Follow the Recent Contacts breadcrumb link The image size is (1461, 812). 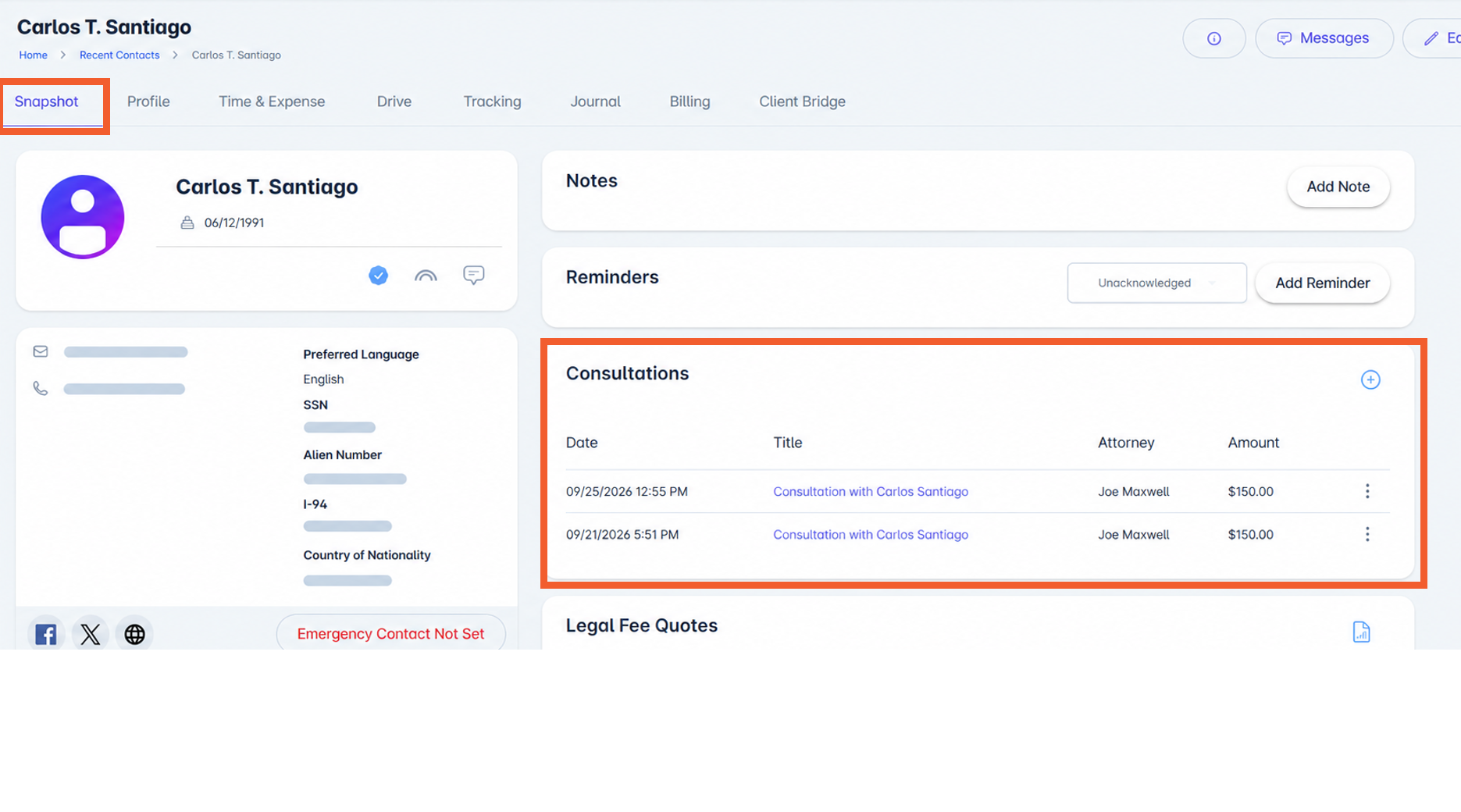(x=119, y=55)
